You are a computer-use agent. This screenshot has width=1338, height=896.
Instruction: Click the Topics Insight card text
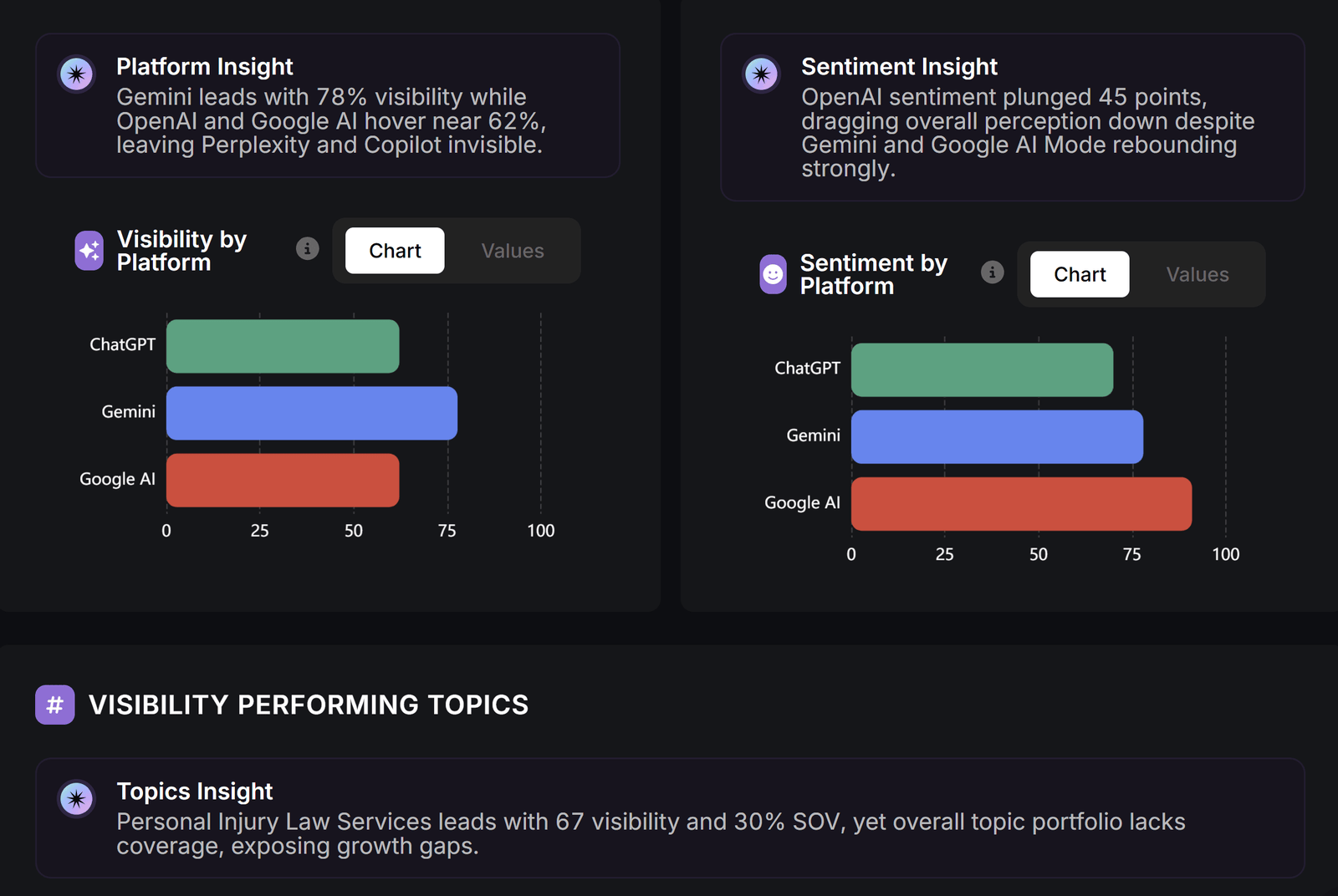click(651, 833)
